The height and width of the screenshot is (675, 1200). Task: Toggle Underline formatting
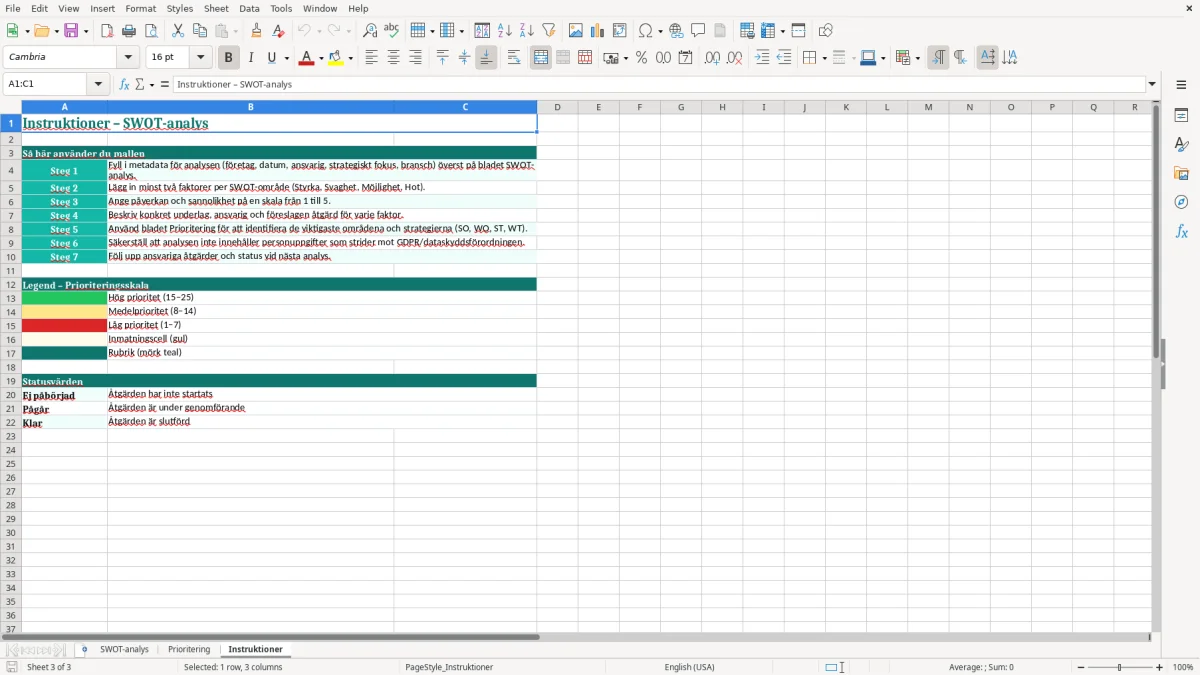click(x=271, y=58)
